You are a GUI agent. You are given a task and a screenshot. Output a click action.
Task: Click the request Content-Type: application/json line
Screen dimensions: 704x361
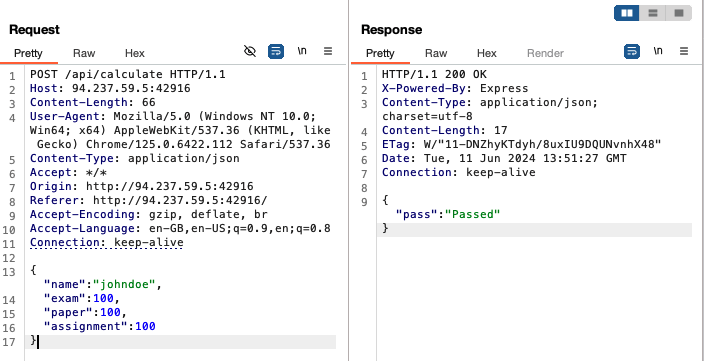coord(135,158)
